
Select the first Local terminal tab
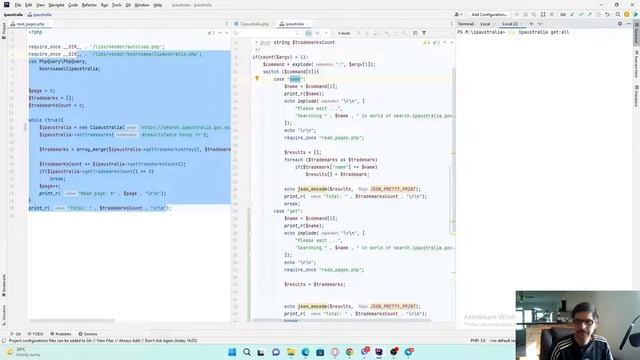point(485,24)
